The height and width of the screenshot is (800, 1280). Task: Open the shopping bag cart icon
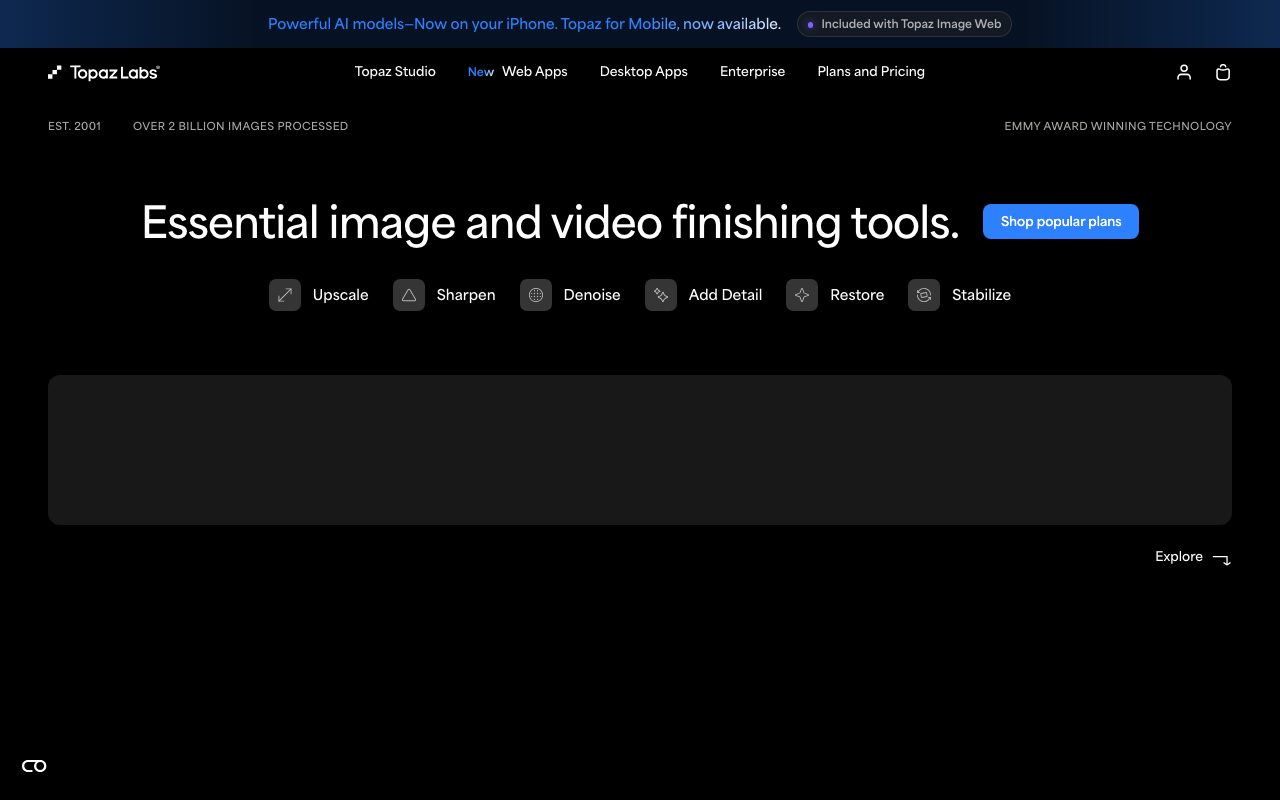click(1222, 72)
